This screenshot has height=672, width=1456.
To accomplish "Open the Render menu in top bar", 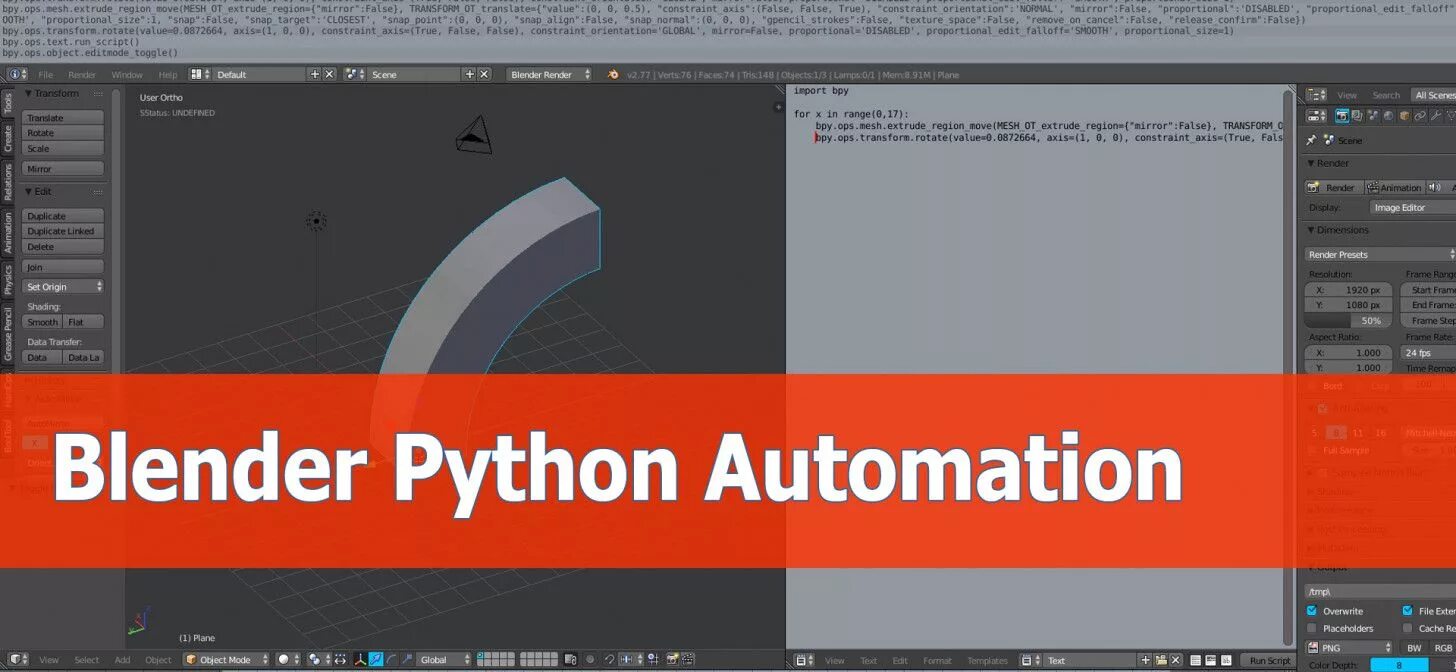I will pos(82,75).
